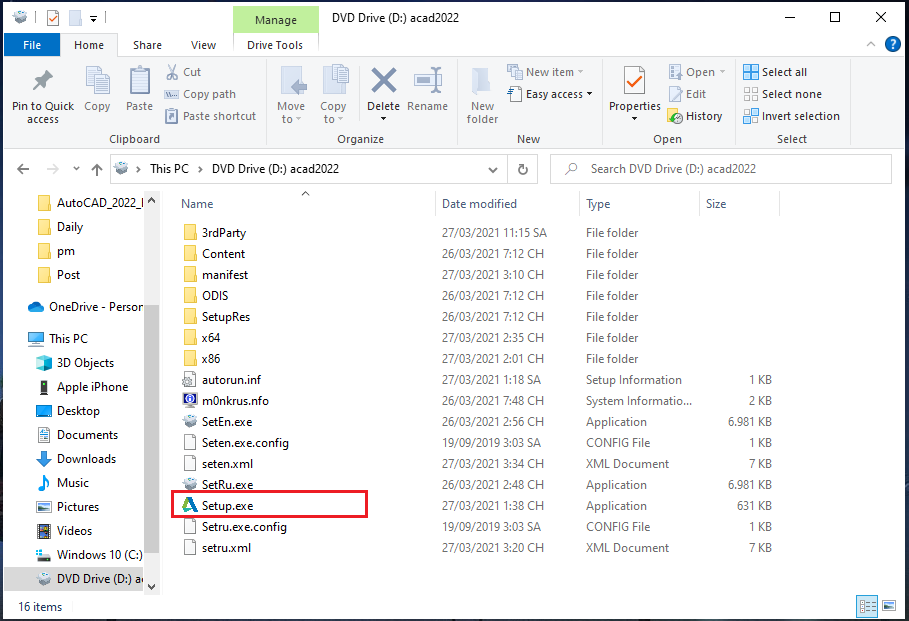909x621 pixels.
Task: Switch to the Home ribbon tab
Action: (x=89, y=45)
